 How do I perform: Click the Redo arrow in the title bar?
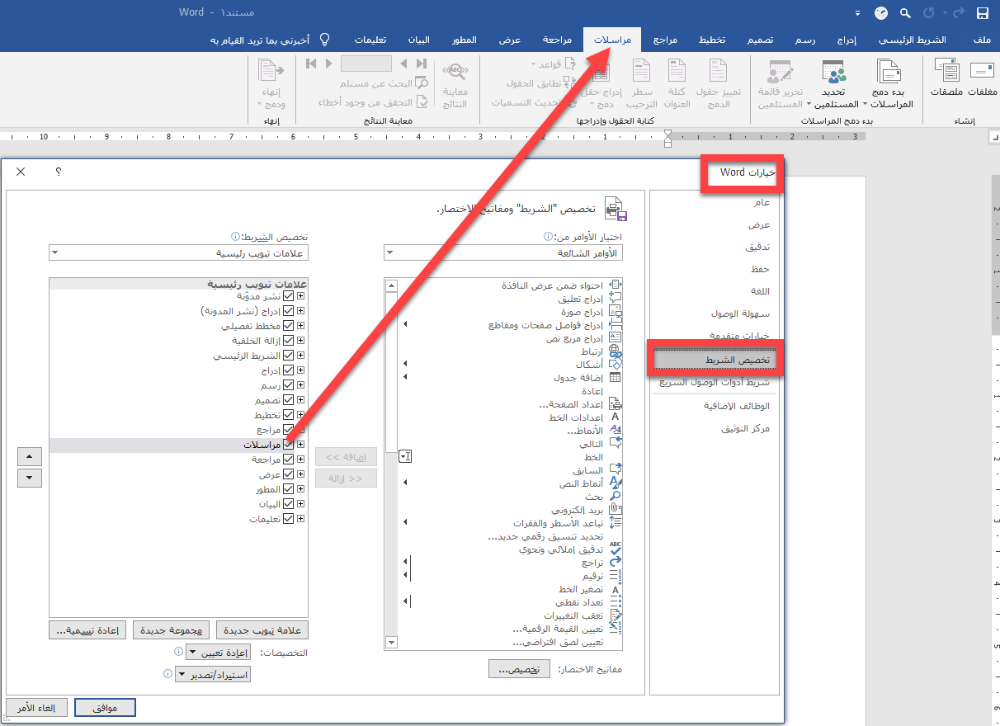[x=958, y=13]
